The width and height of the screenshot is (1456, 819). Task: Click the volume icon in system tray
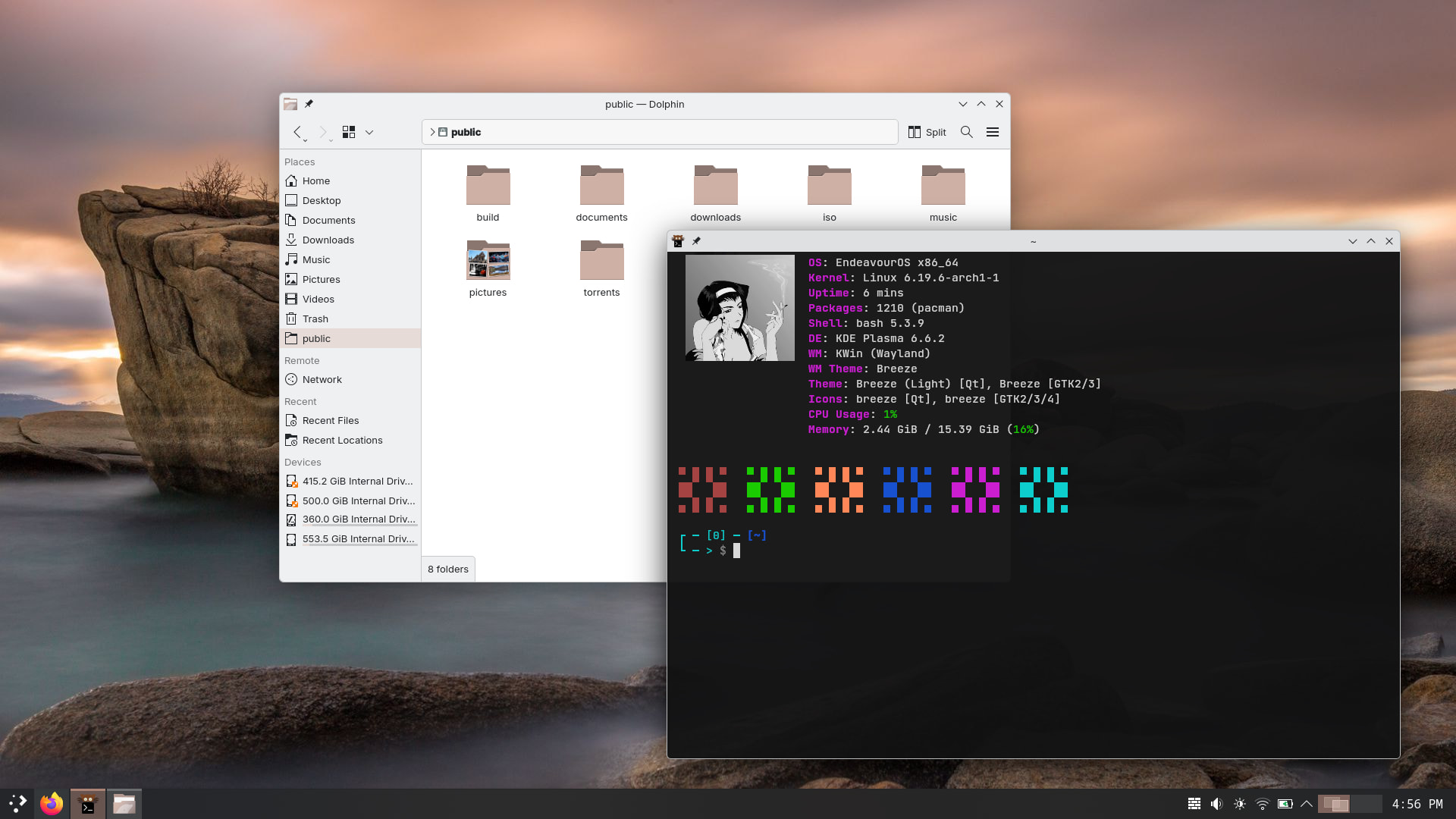point(1216,804)
